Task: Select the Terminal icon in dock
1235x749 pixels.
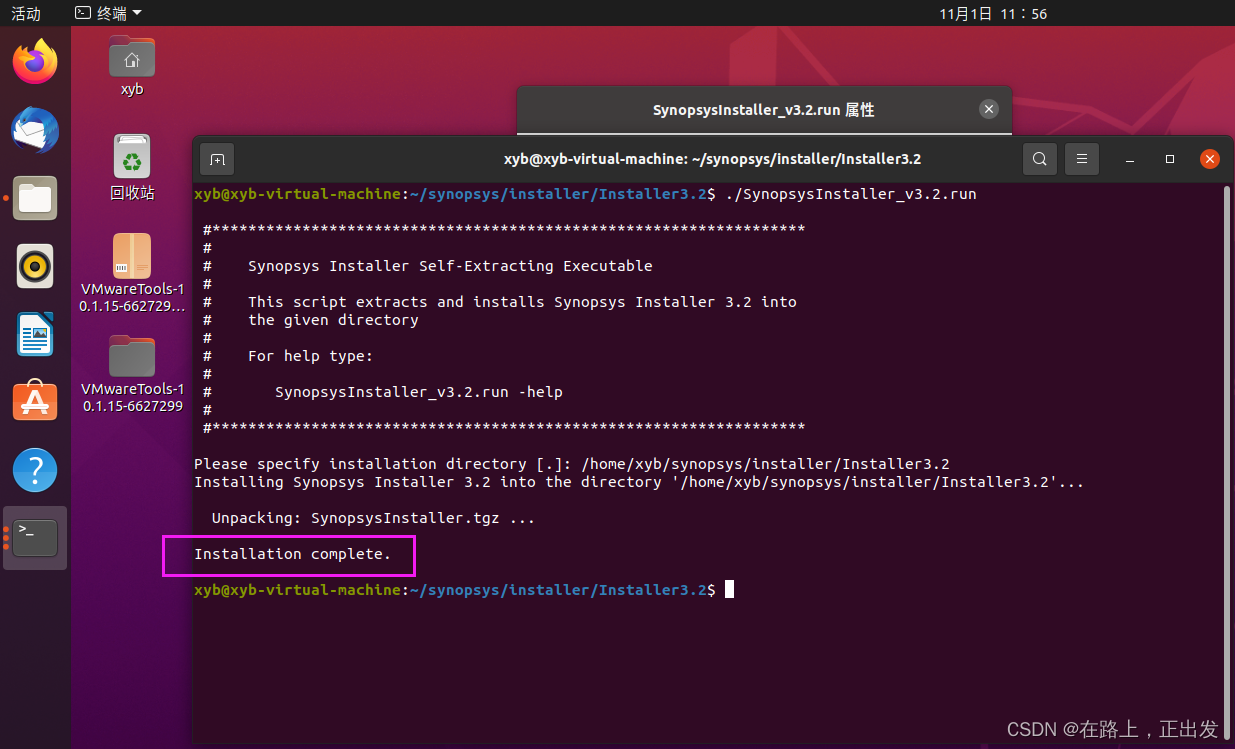Action: (35, 538)
